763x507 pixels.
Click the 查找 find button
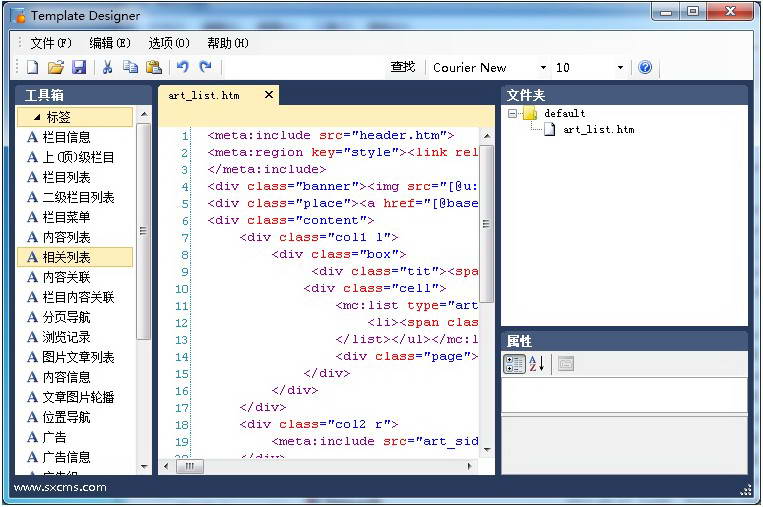click(403, 67)
